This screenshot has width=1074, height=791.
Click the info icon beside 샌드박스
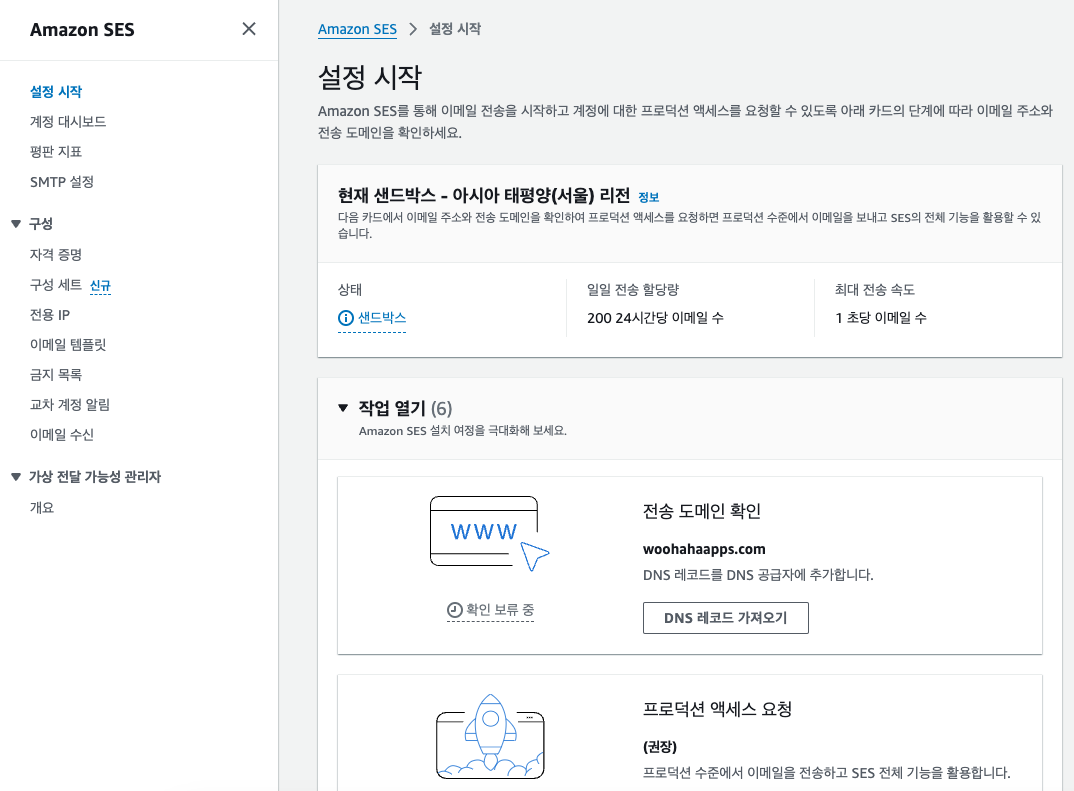pyautogui.click(x=346, y=318)
